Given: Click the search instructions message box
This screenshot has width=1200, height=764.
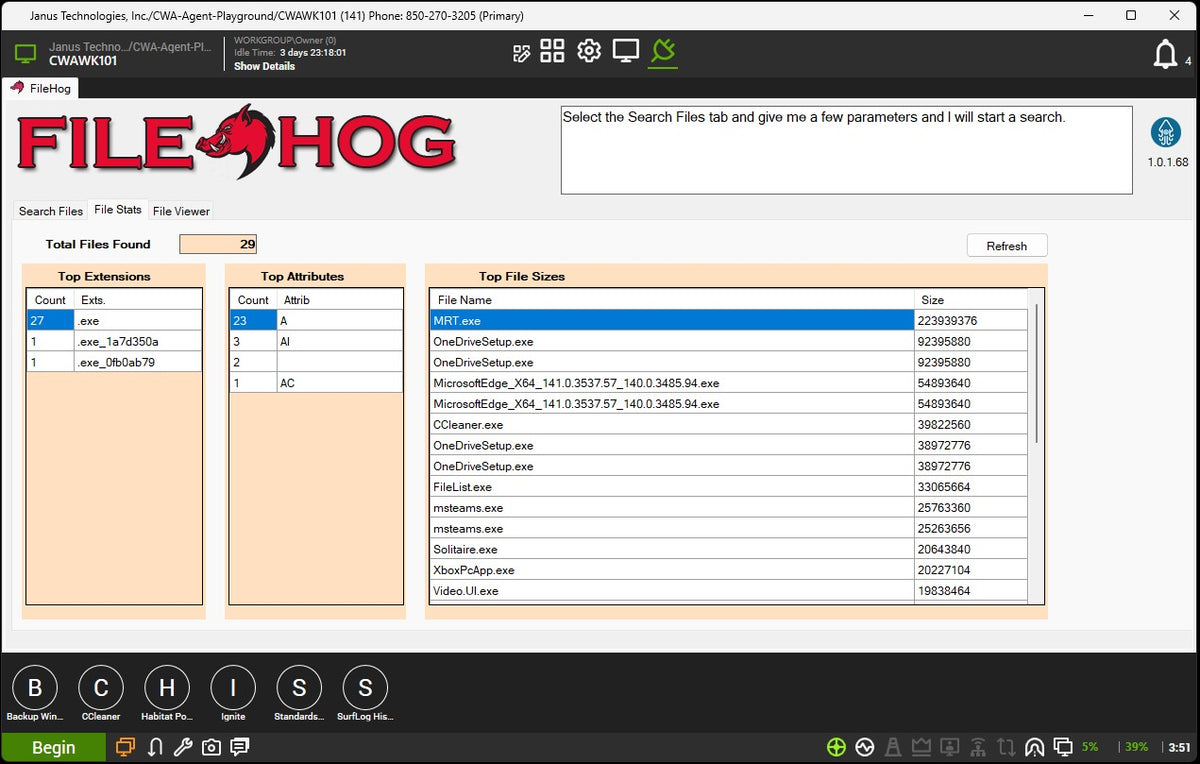Looking at the screenshot, I should (x=846, y=150).
